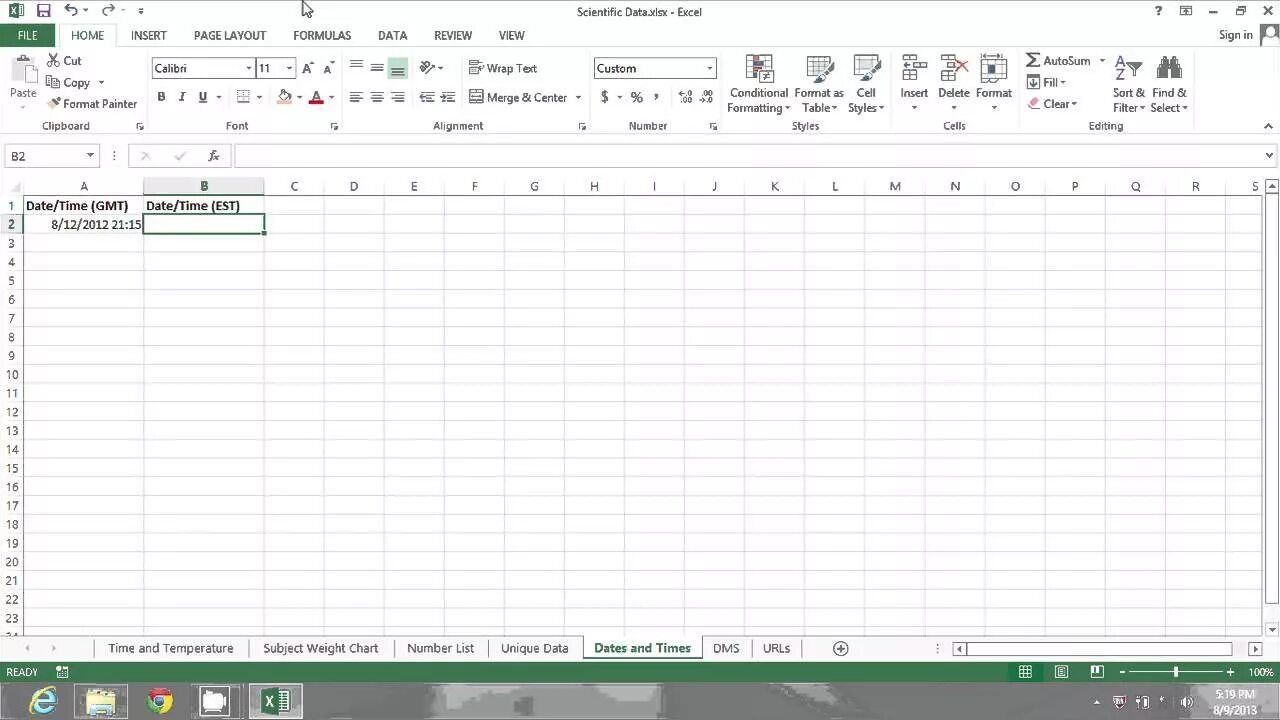Toggle Top Align vertical alignment
1280x720 pixels.
(x=356, y=68)
